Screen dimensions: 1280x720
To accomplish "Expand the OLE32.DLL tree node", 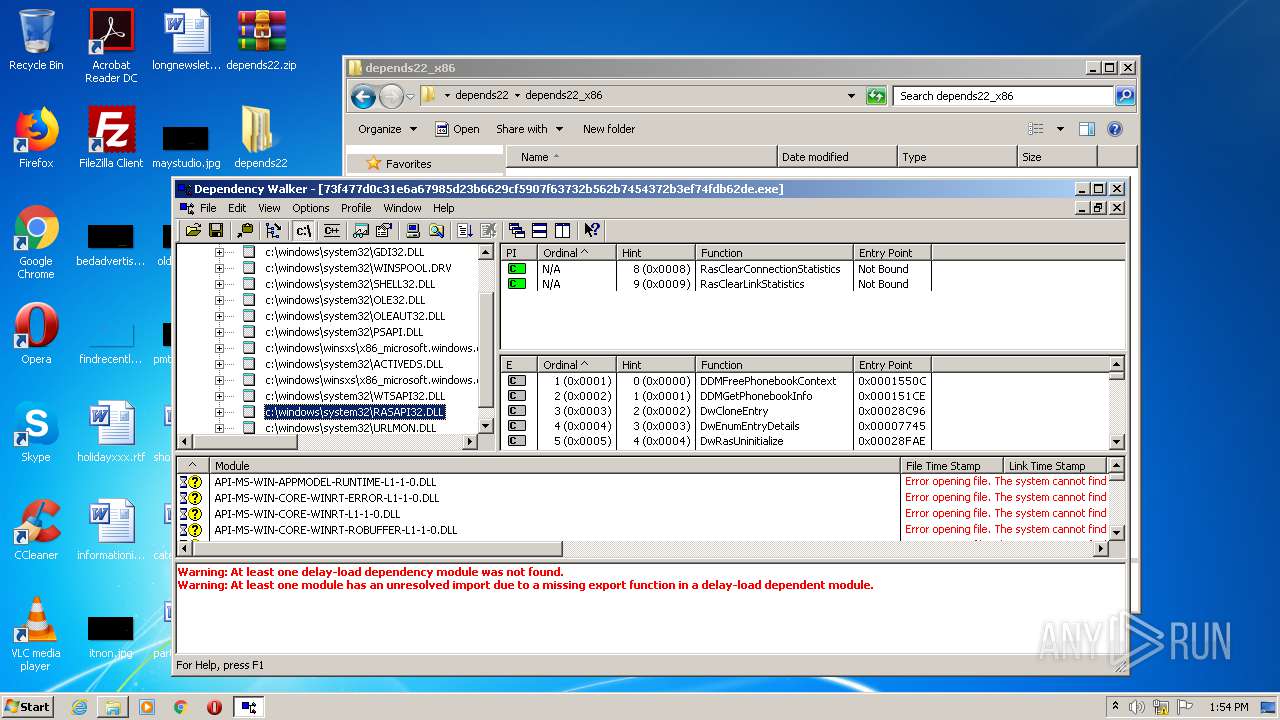I will [219, 300].
